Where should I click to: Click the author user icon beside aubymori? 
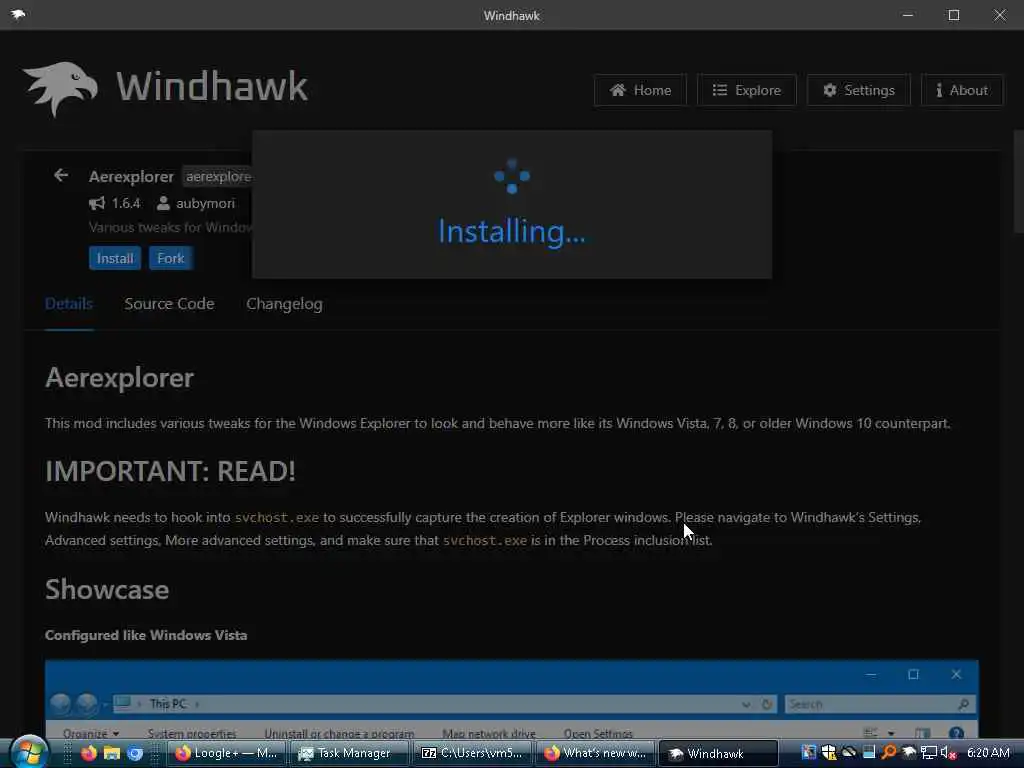(x=163, y=203)
